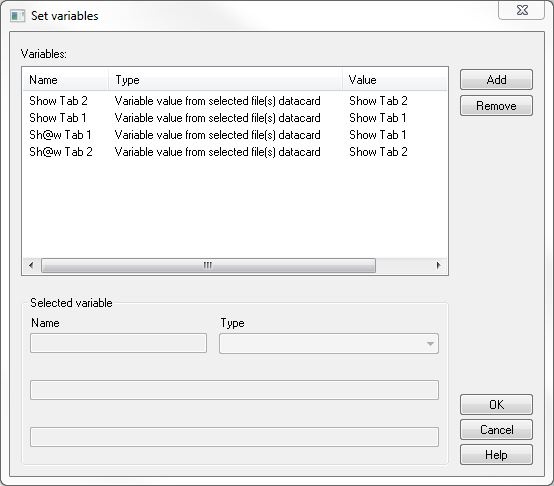Click the horizontal scrollbar thumb
Image resolution: width=554 pixels, height=486 pixels.
pos(208,265)
